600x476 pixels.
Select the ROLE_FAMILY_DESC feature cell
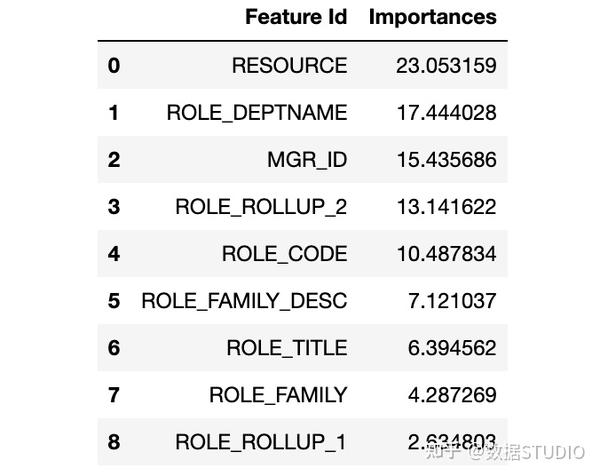[x=244, y=301]
